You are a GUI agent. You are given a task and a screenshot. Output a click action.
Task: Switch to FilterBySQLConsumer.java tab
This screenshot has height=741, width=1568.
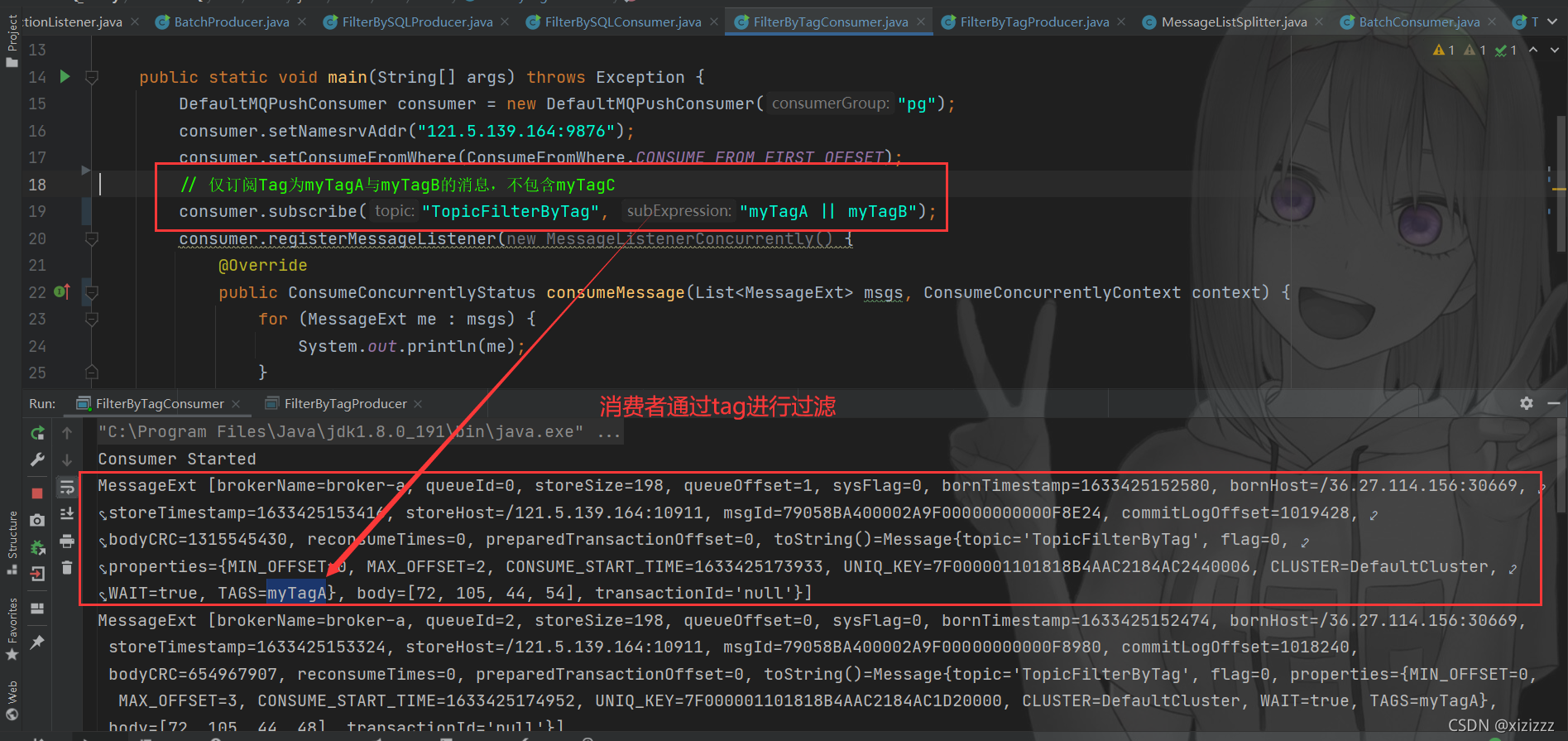622,22
